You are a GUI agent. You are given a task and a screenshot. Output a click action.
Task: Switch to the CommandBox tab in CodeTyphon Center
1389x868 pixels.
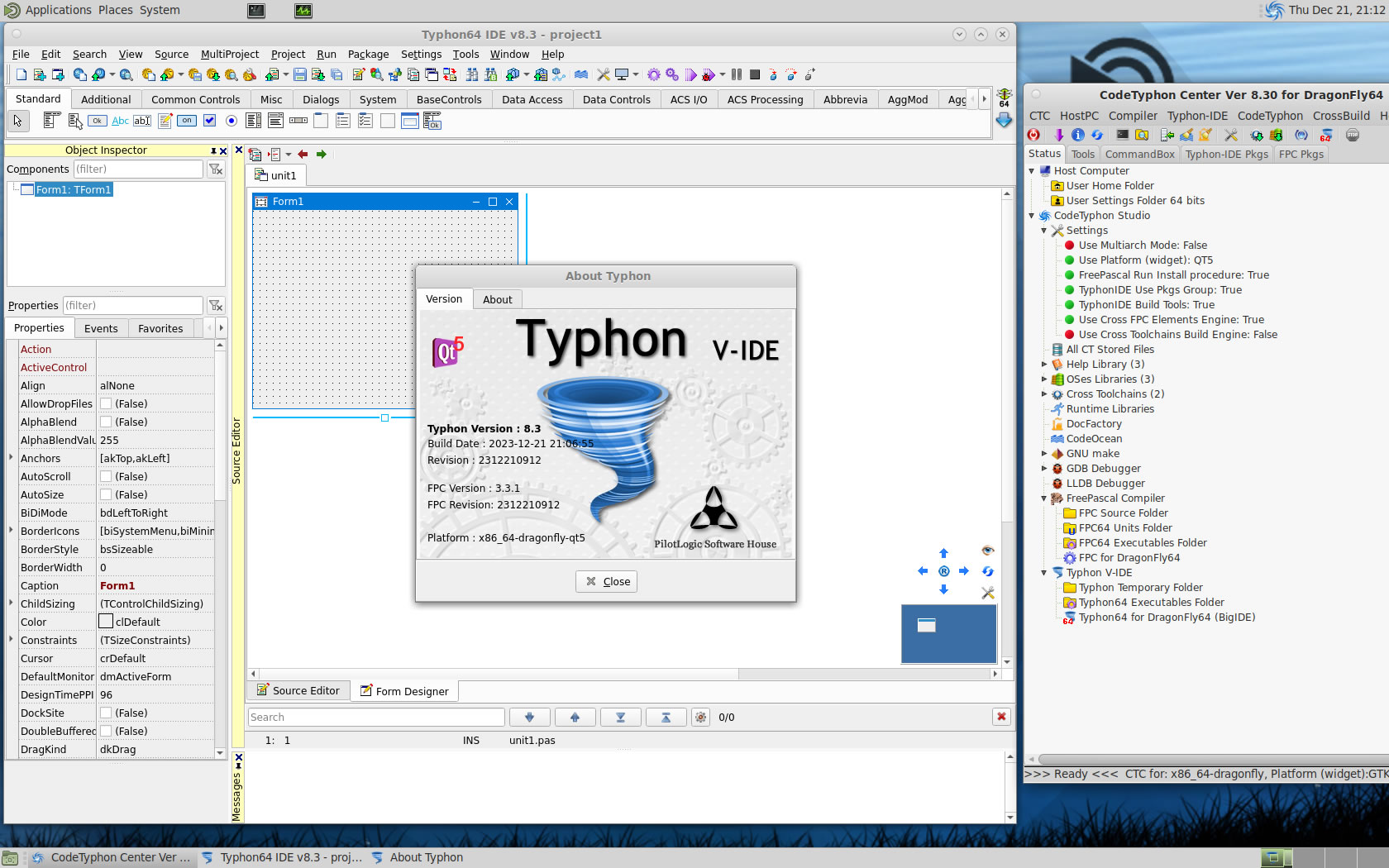(x=1139, y=155)
